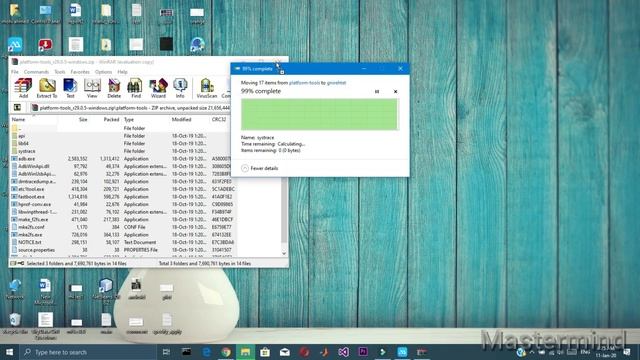
Task: Open the Mail app from the taskbar
Action: (x=284, y=352)
